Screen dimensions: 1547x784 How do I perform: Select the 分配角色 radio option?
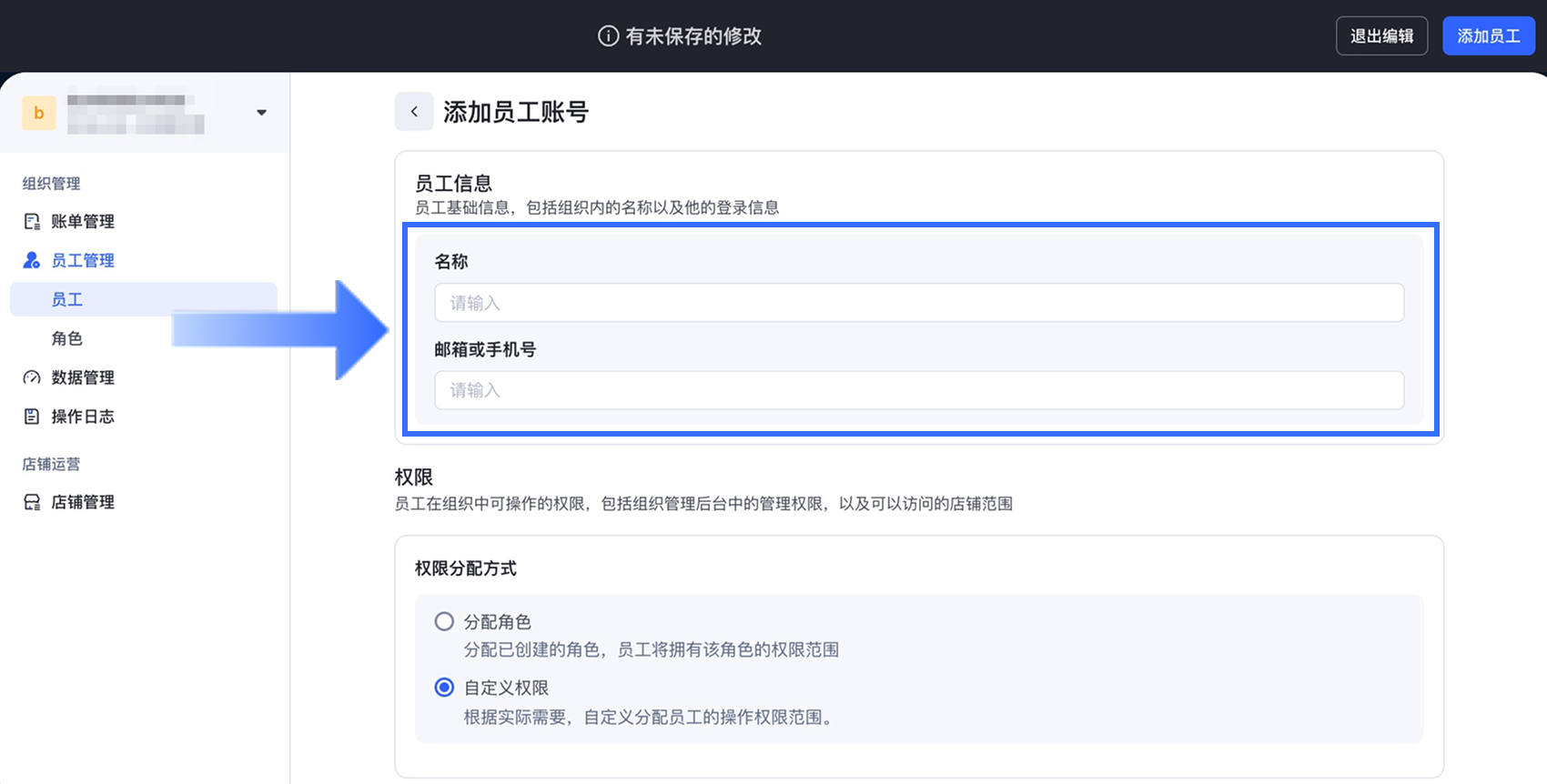(x=444, y=622)
